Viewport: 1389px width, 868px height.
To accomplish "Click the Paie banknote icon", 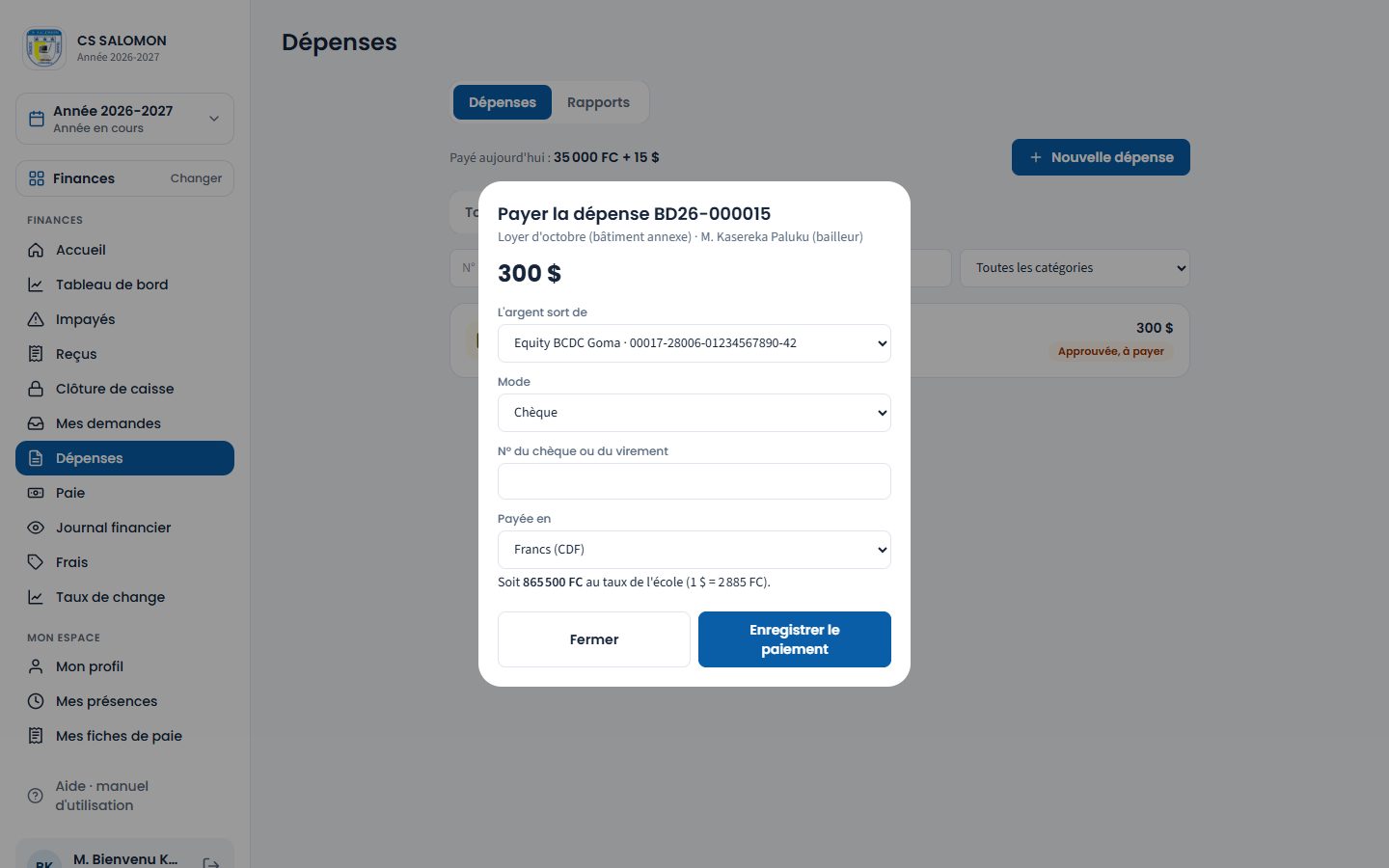I will click(36, 493).
